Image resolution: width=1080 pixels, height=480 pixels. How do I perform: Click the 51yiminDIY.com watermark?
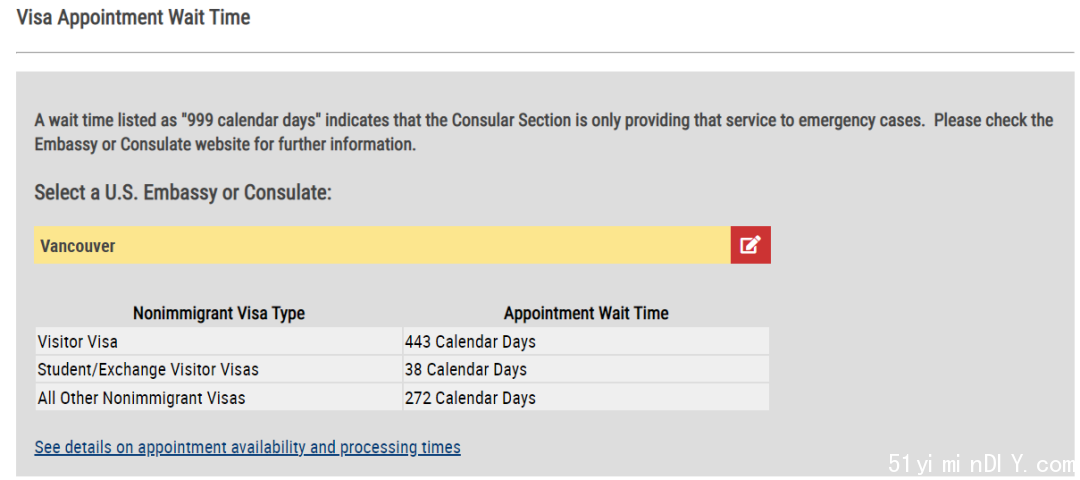coord(982,462)
